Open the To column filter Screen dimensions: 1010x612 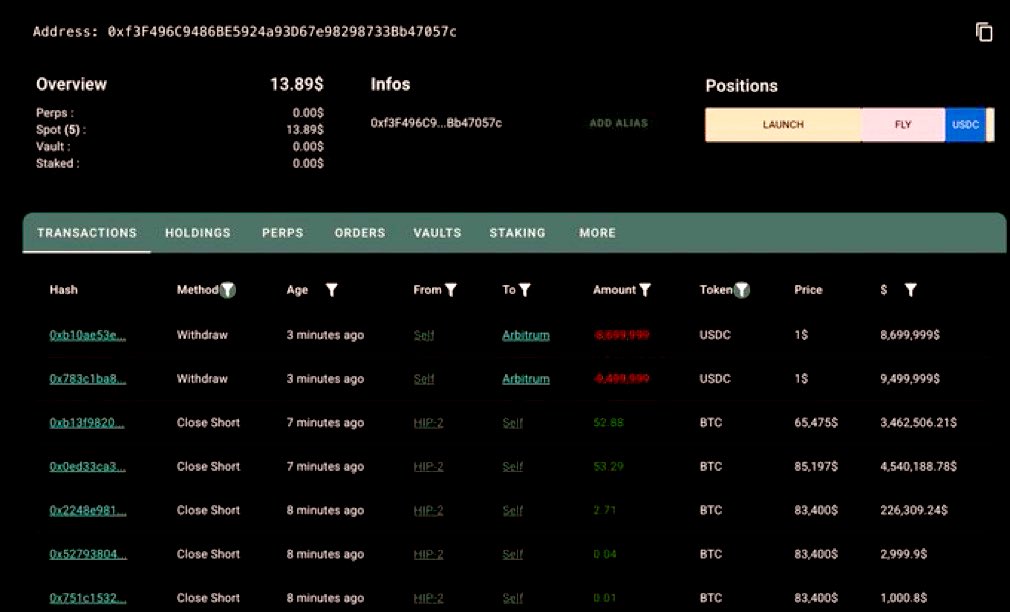pyautogui.click(x=525, y=290)
